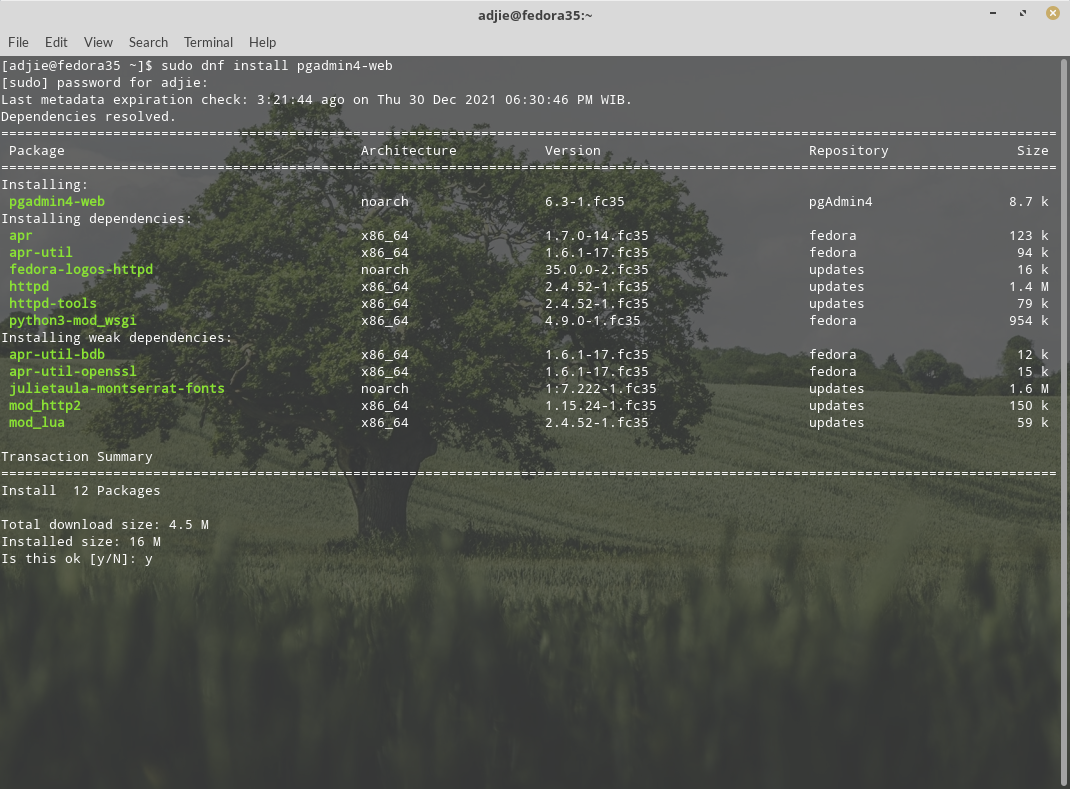Click the httpd-tools package name
The height and width of the screenshot is (789, 1070).
click(53, 304)
